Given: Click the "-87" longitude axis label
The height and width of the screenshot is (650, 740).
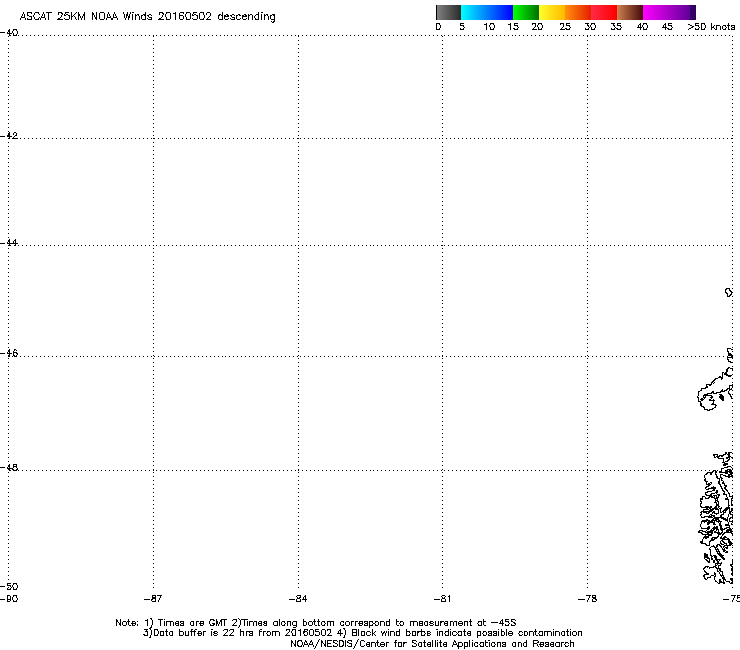Looking at the screenshot, I should pos(153,599).
